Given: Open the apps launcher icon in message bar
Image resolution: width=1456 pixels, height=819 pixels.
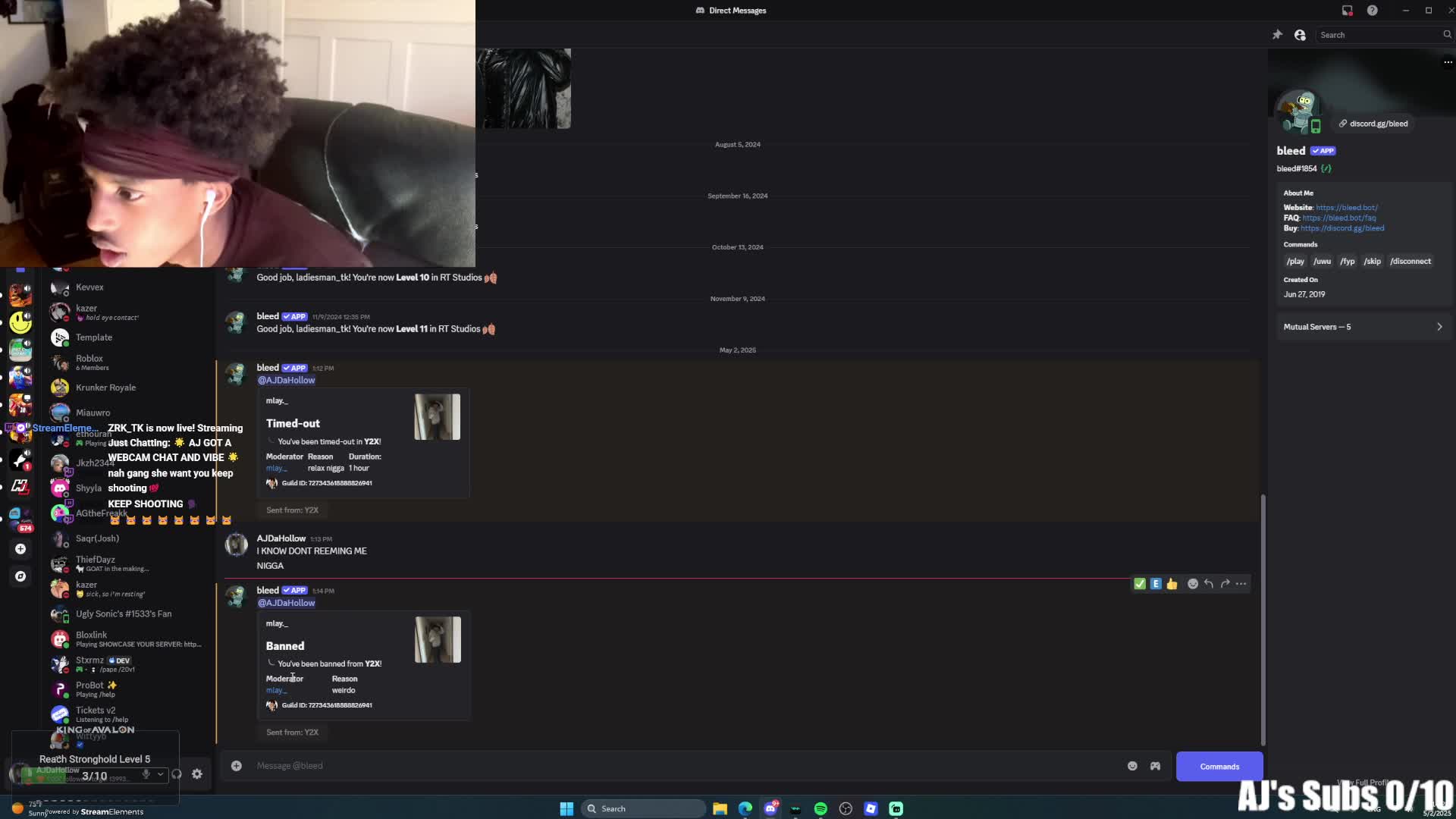Looking at the screenshot, I should pos(1155,766).
